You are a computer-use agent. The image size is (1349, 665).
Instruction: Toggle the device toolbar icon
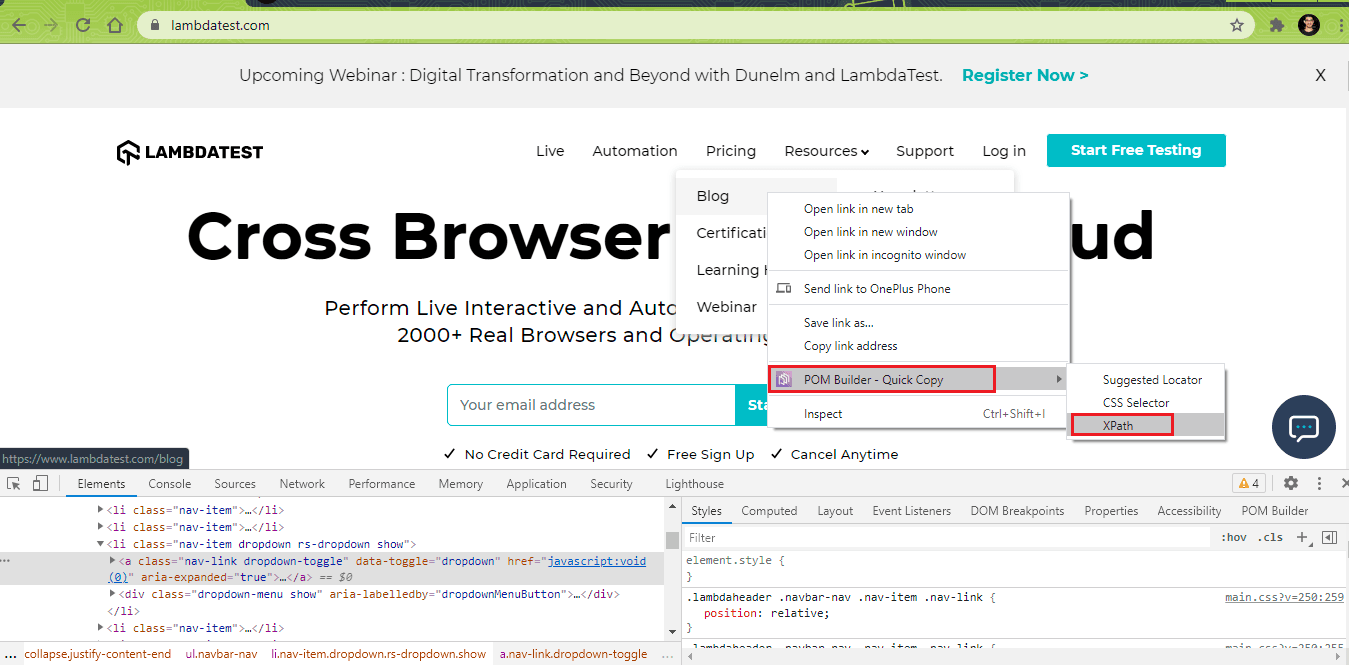(x=38, y=483)
